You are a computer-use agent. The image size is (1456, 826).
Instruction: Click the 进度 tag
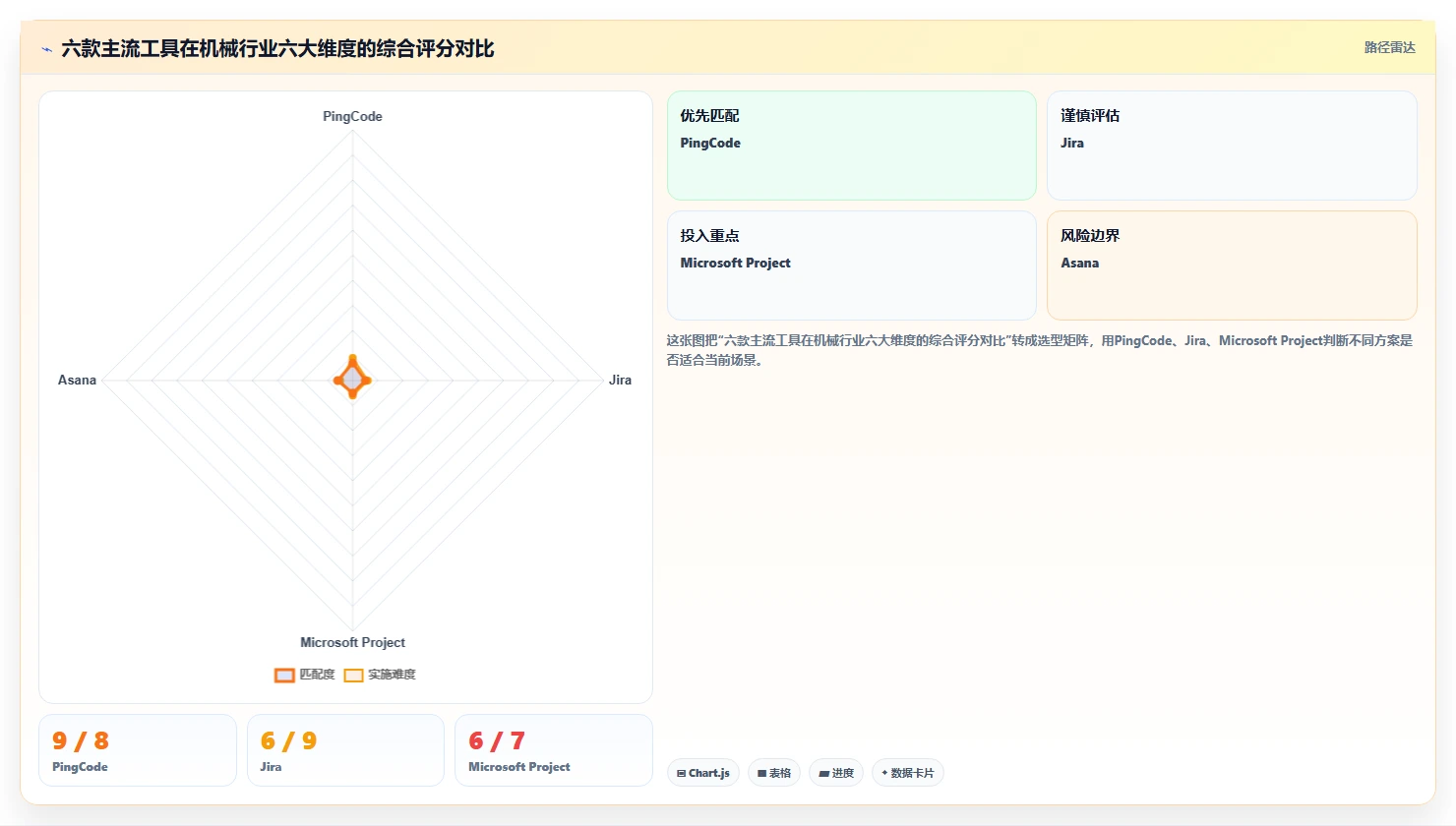click(x=836, y=773)
